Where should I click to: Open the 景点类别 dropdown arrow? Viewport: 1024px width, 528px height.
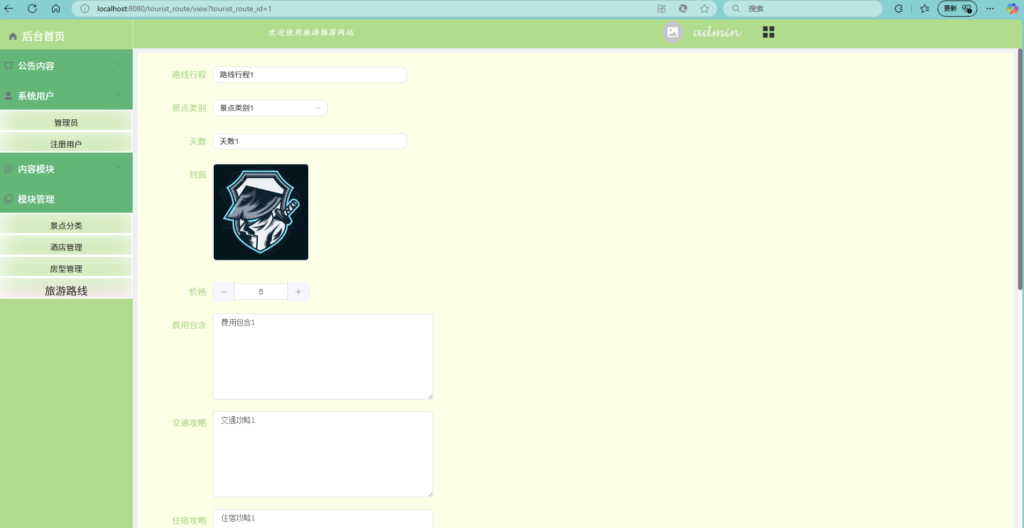(x=318, y=108)
